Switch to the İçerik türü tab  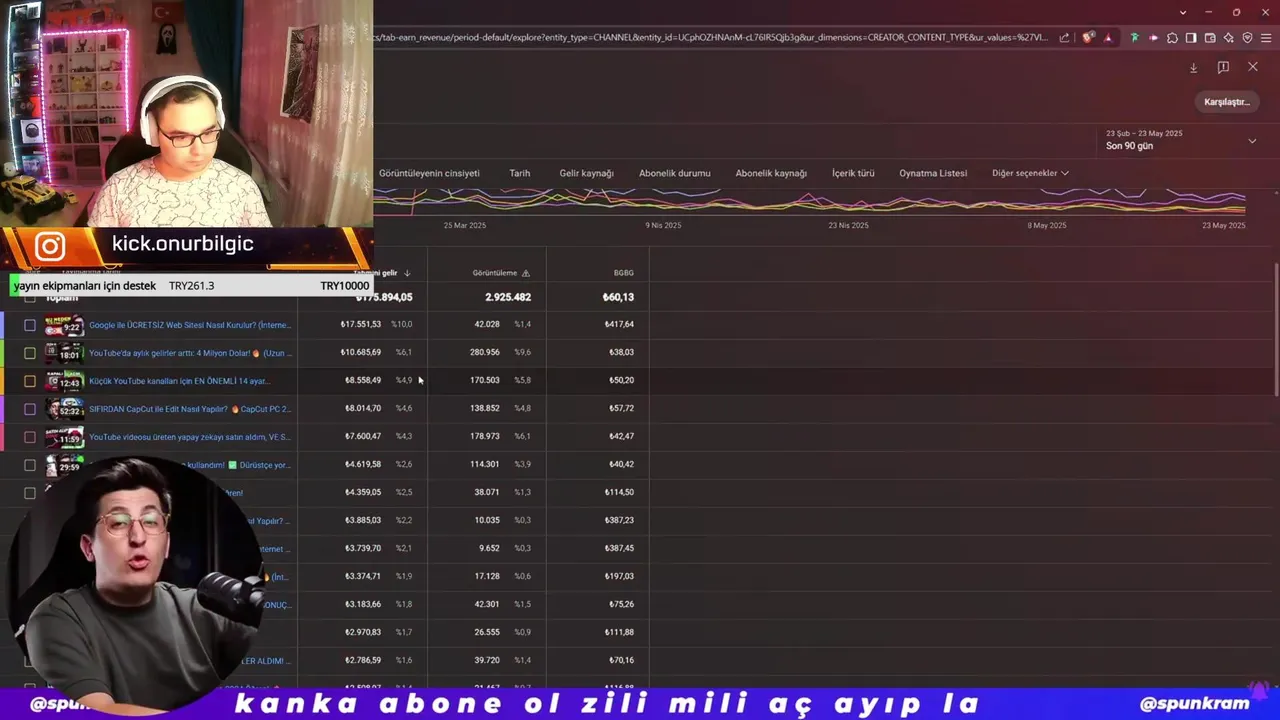[853, 173]
